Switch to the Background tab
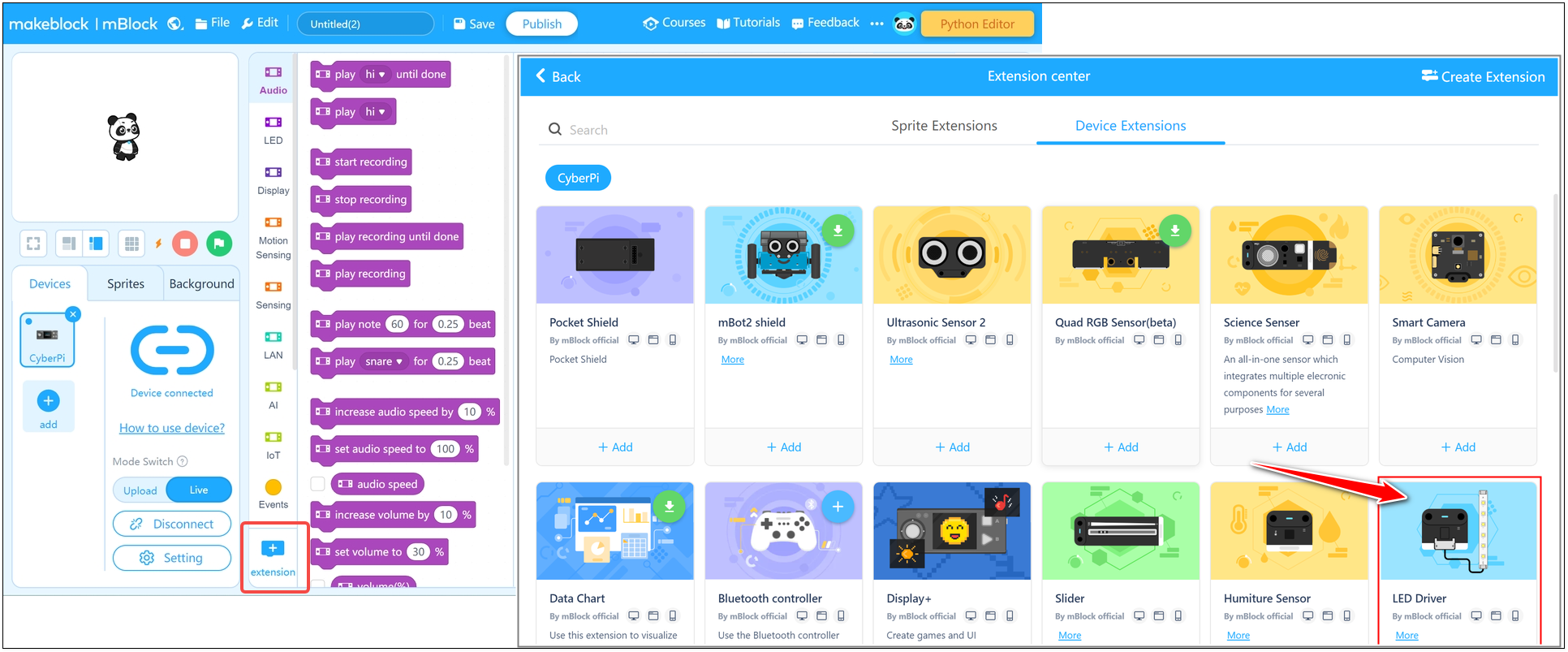This screenshot has height=652, width=1568. pyautogui.click(x=201, y=283)
